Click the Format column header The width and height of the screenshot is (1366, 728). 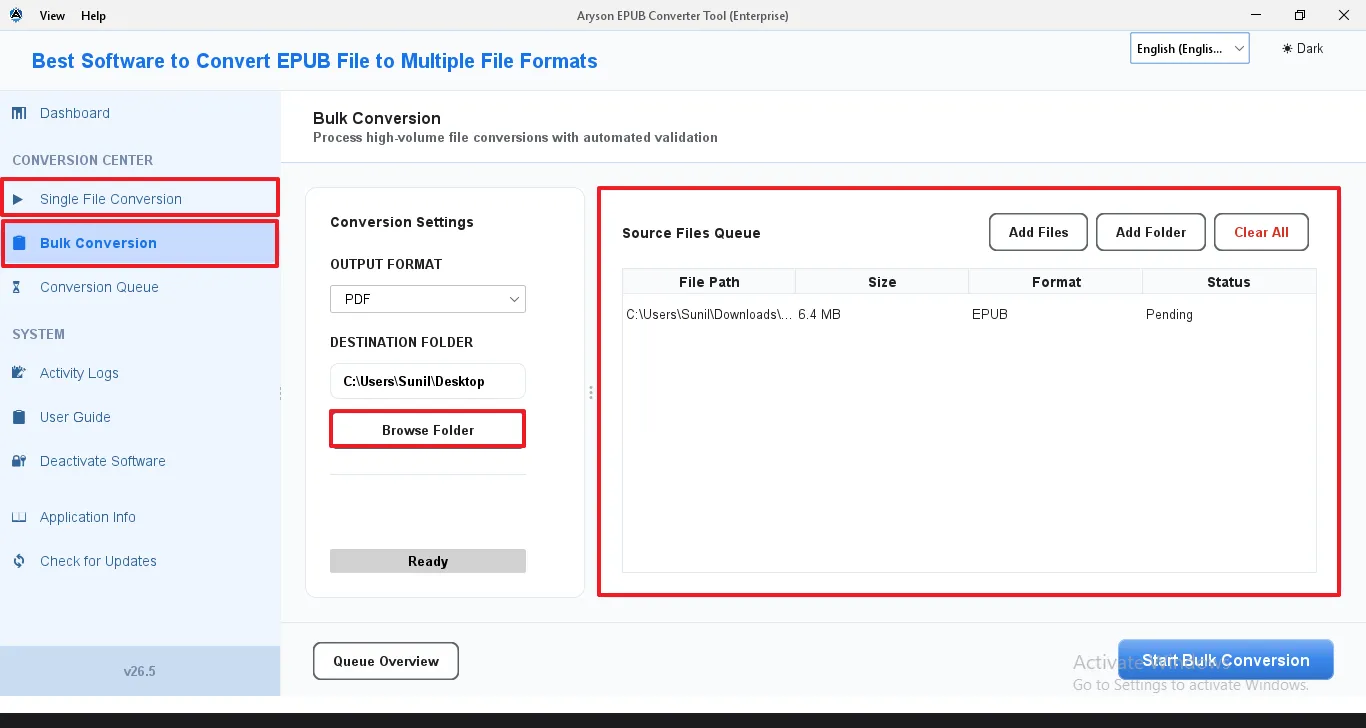point(1056,282)
